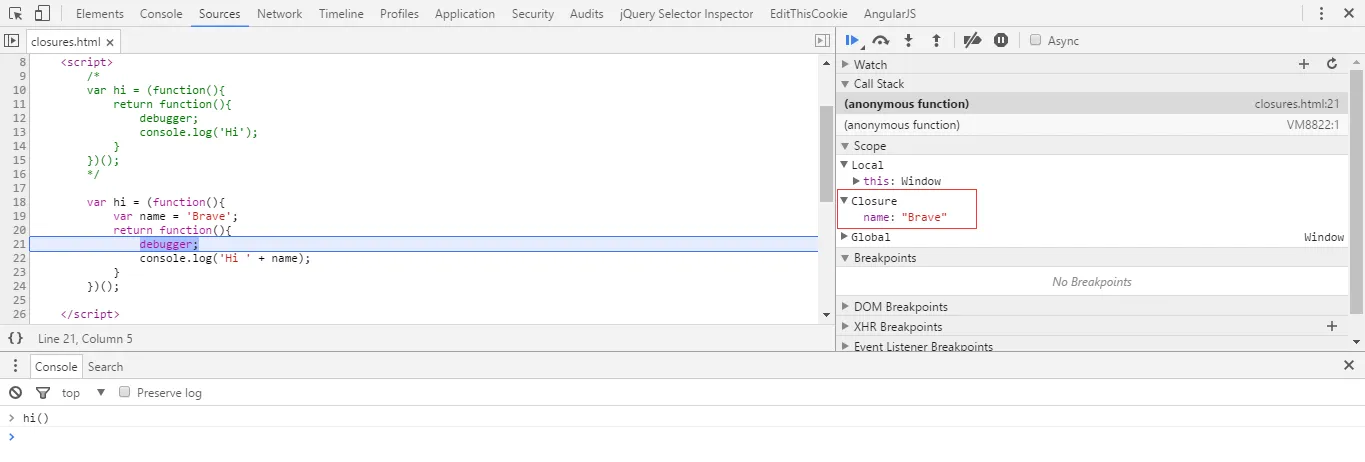Viewport: 1365px width, 462px height.
Task: Clear the console with the clear icon
Action: point(16,393)
